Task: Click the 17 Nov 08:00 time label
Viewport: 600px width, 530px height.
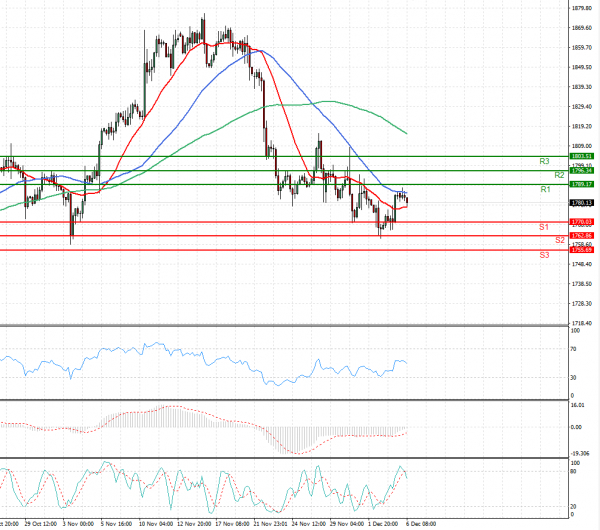Action: [231, 522]
